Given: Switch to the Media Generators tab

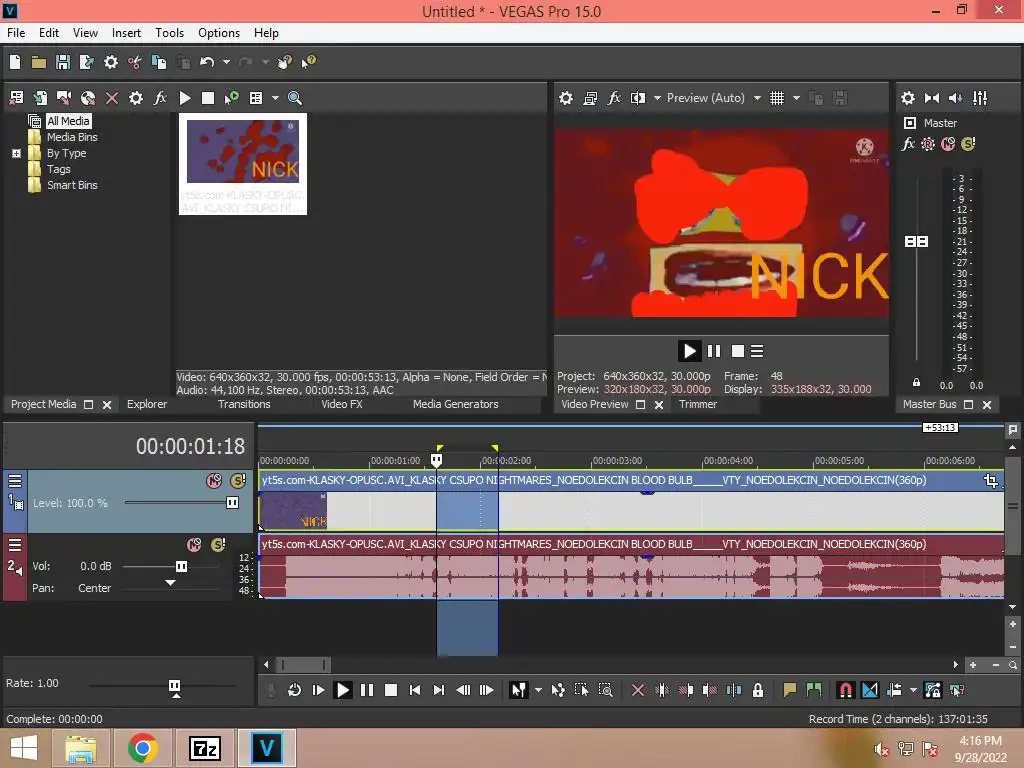Looking at the screenshot, I should click(455, 404).
